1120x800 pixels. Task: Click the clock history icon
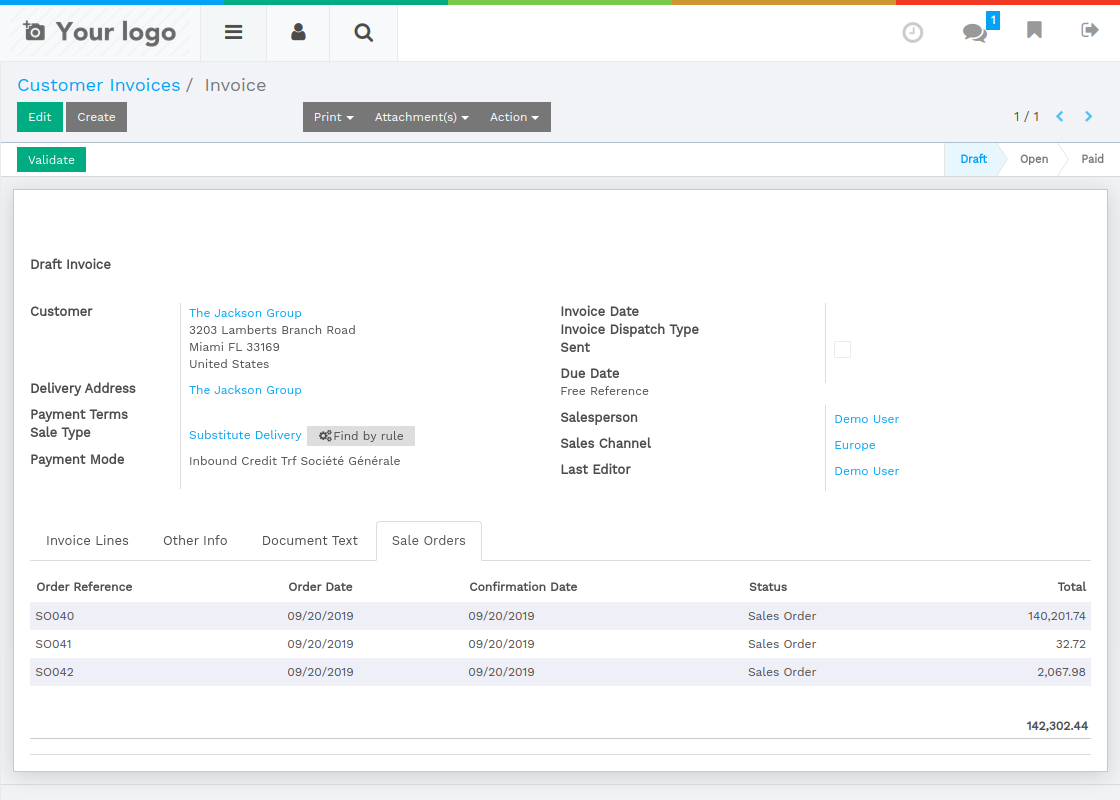(912, 31)
